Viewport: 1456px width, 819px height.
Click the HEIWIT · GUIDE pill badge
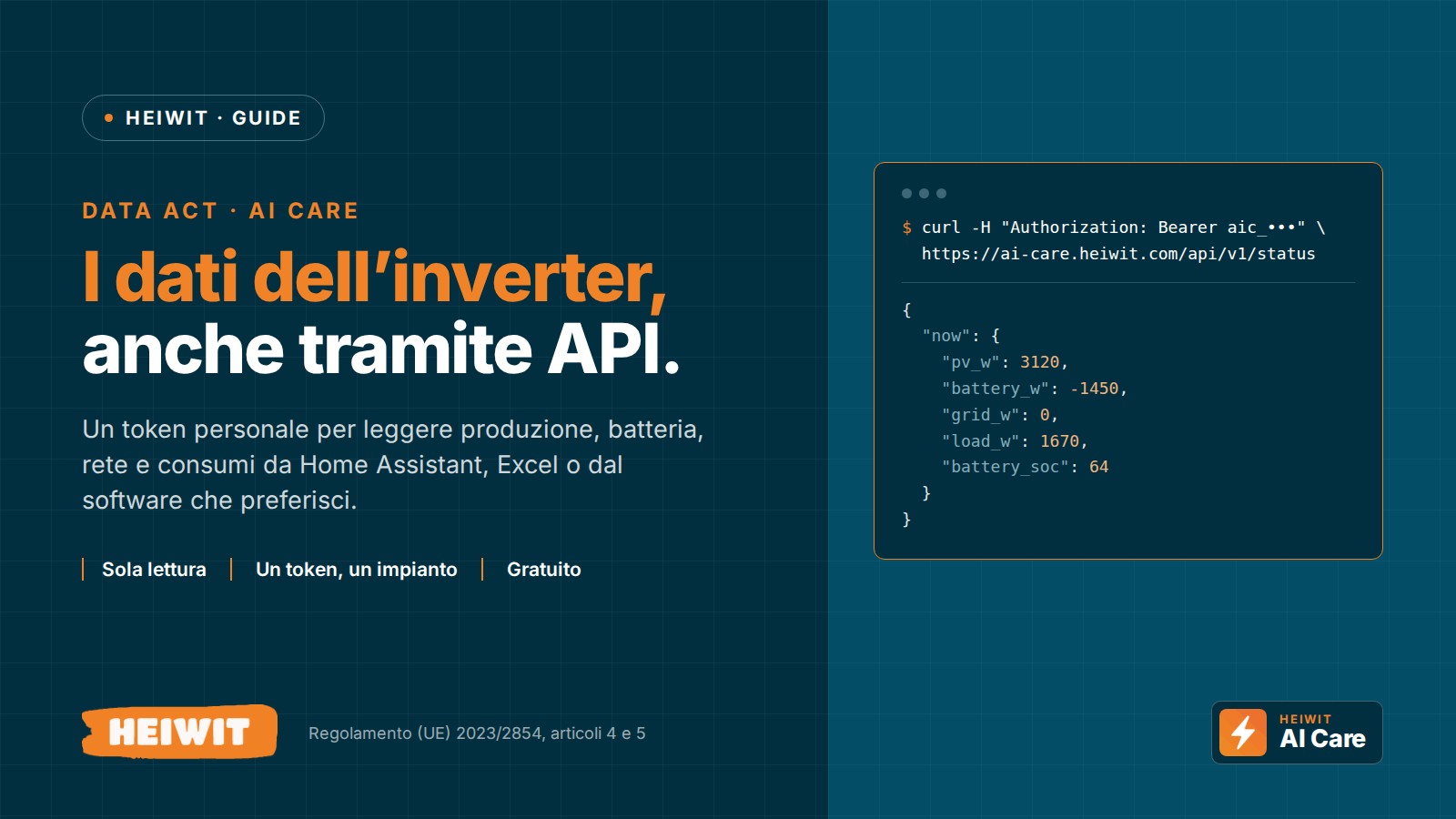click(x=203, y=118)
